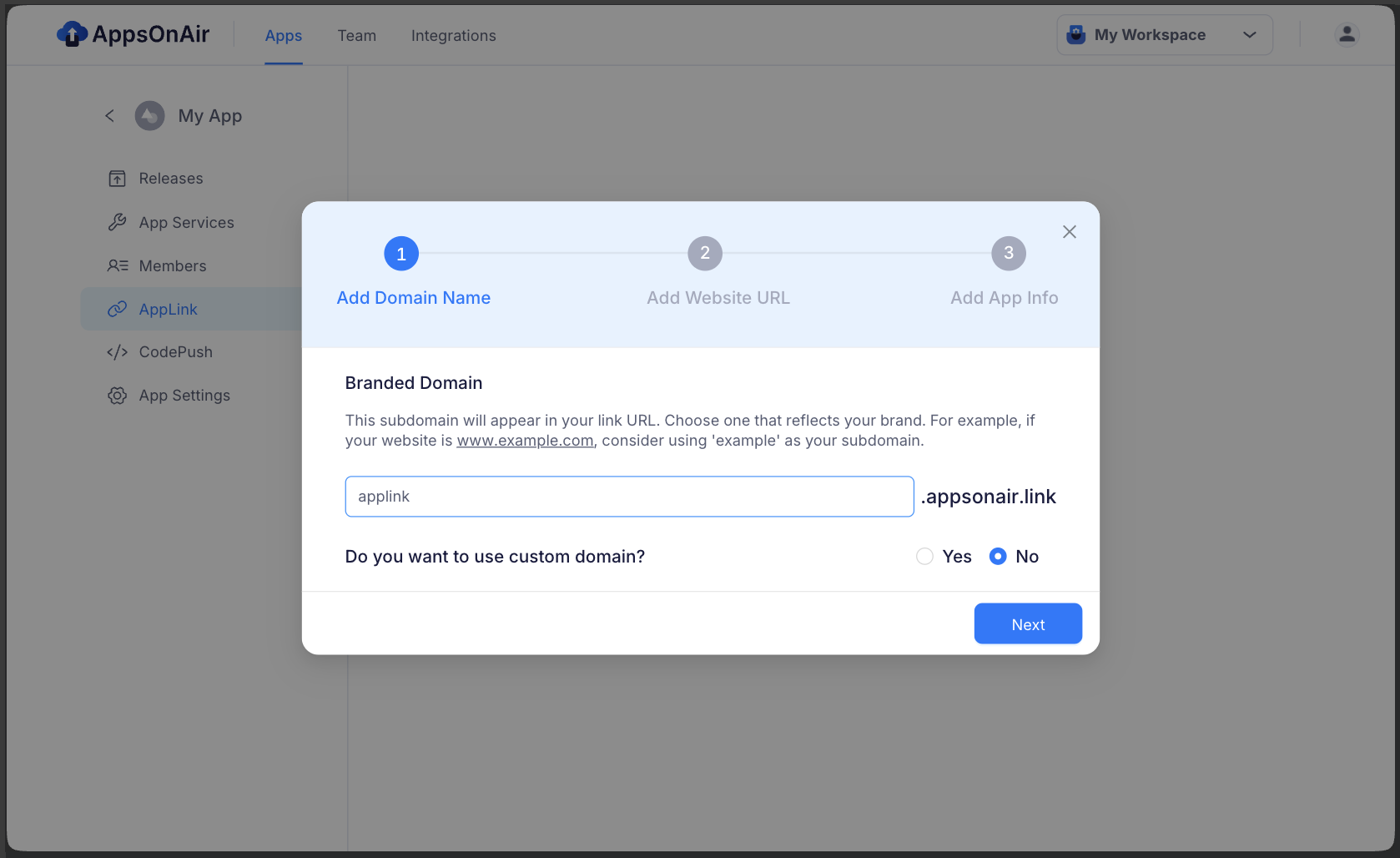Click the App Settings gear icon

[118, 396]
